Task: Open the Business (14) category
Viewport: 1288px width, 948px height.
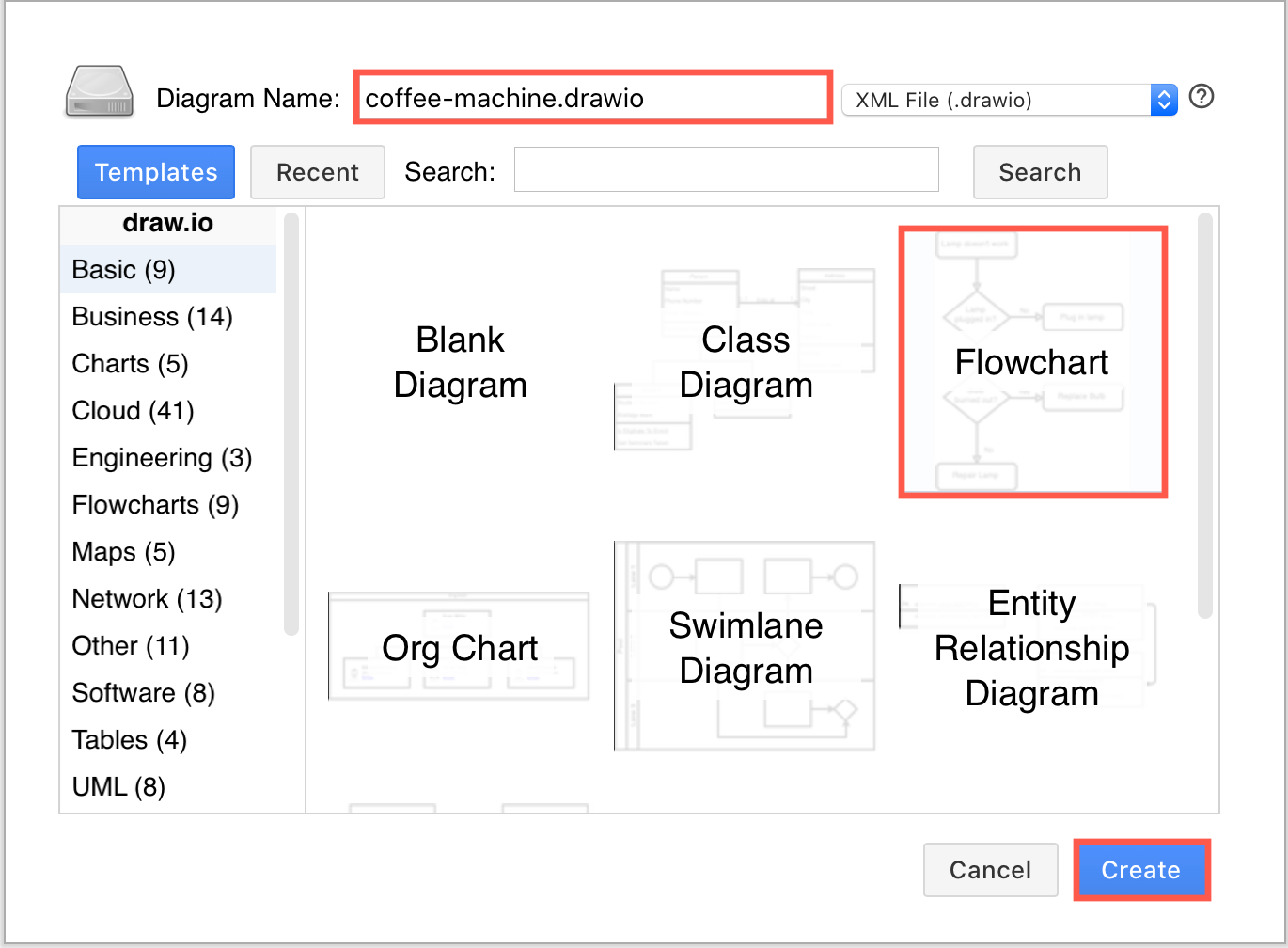Action: tap(151, 316)
